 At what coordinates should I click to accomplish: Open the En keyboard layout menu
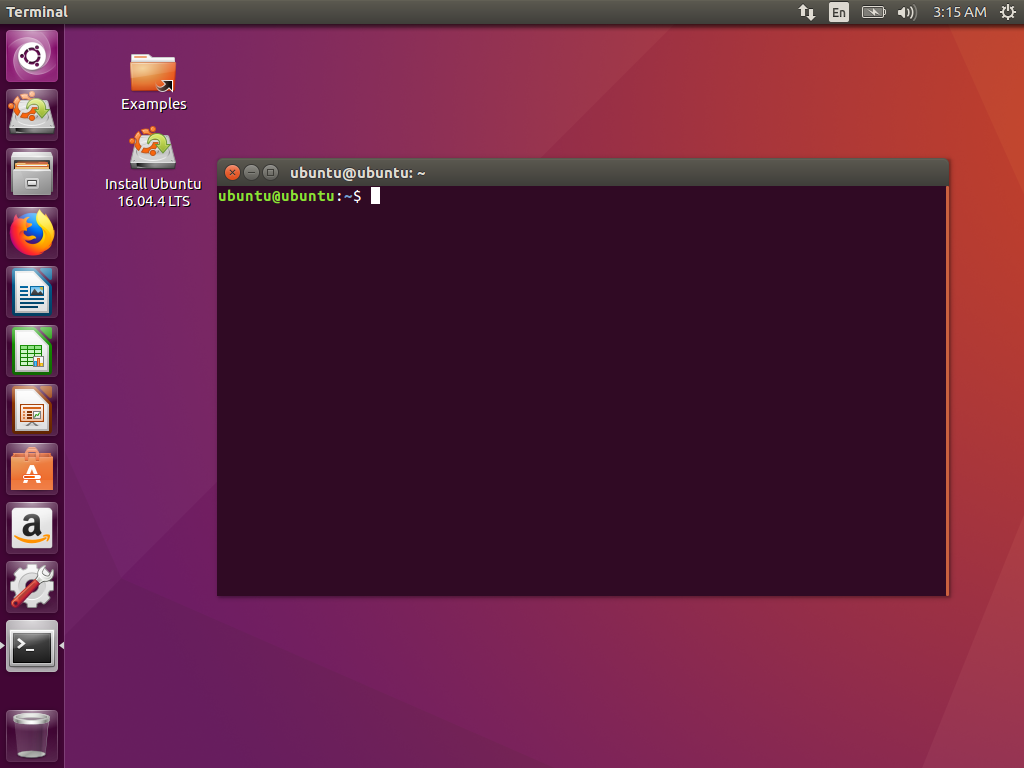click(839, 12)
